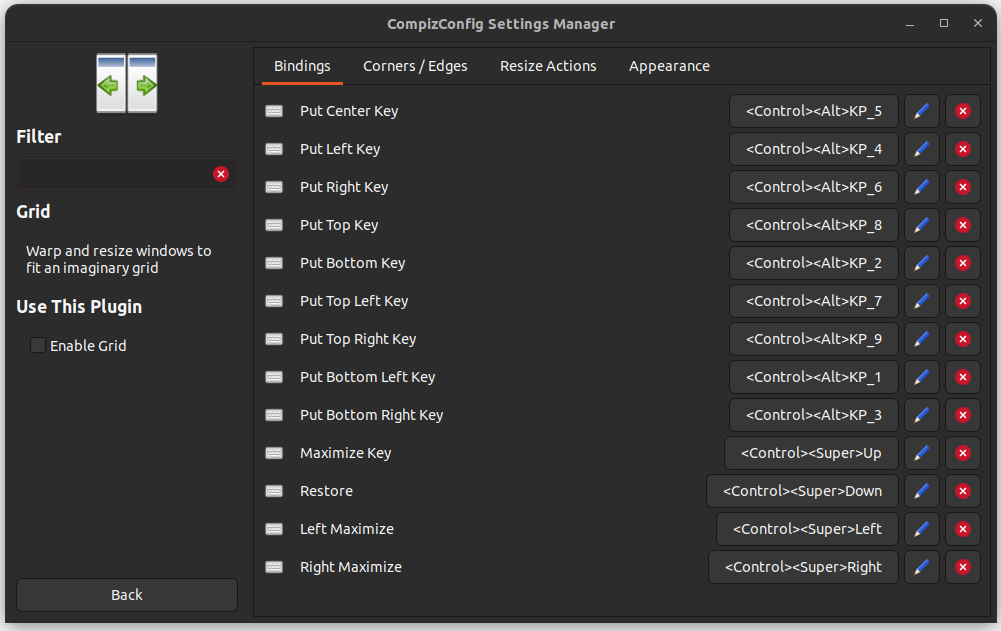Click pencil icon for Restore binding
Image resolution: width=1001 pixels, height=631 pixels.
tap(922, 491)
